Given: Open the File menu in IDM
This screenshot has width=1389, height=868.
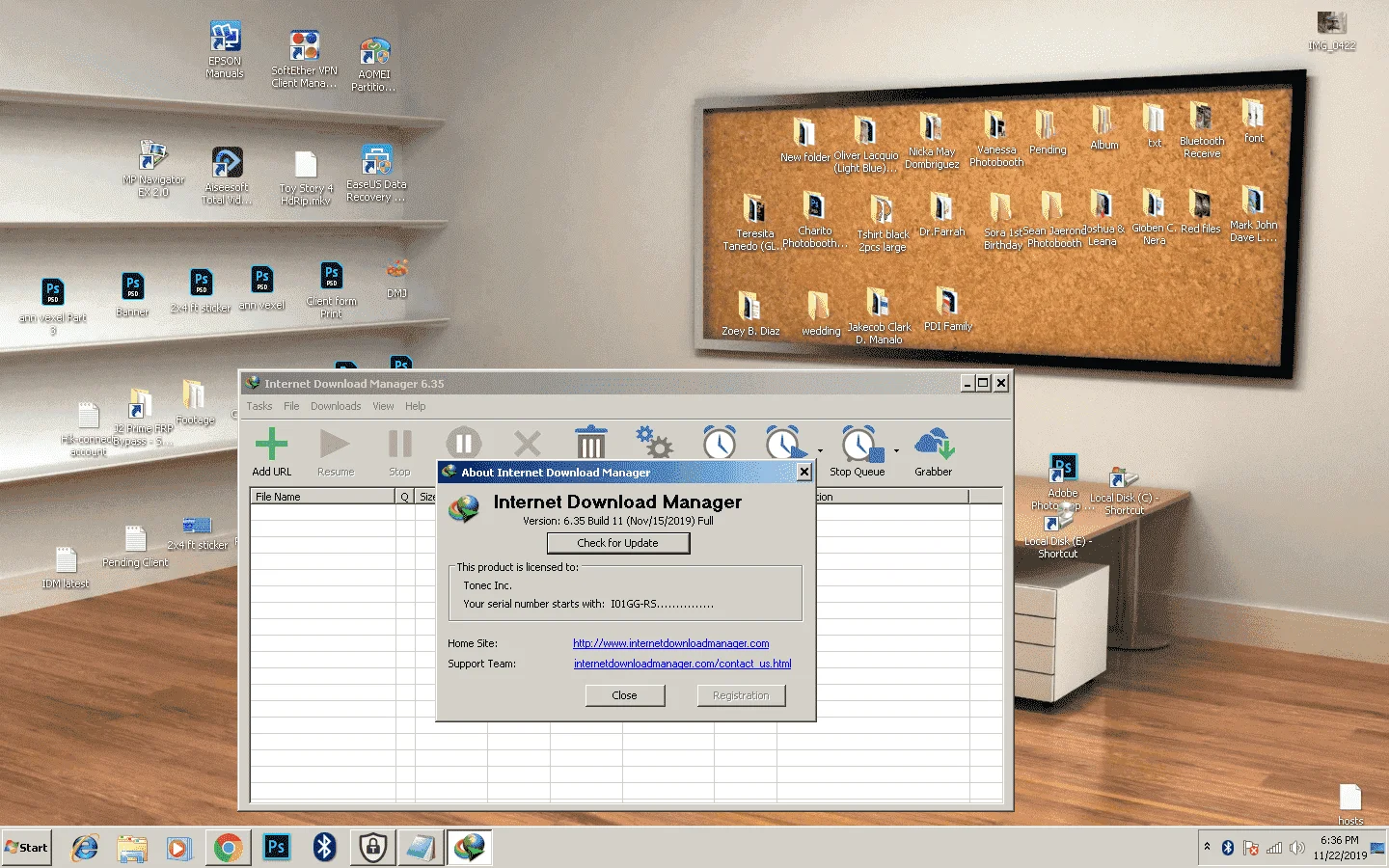Looking at the screenshot, I should click(291, 406).
